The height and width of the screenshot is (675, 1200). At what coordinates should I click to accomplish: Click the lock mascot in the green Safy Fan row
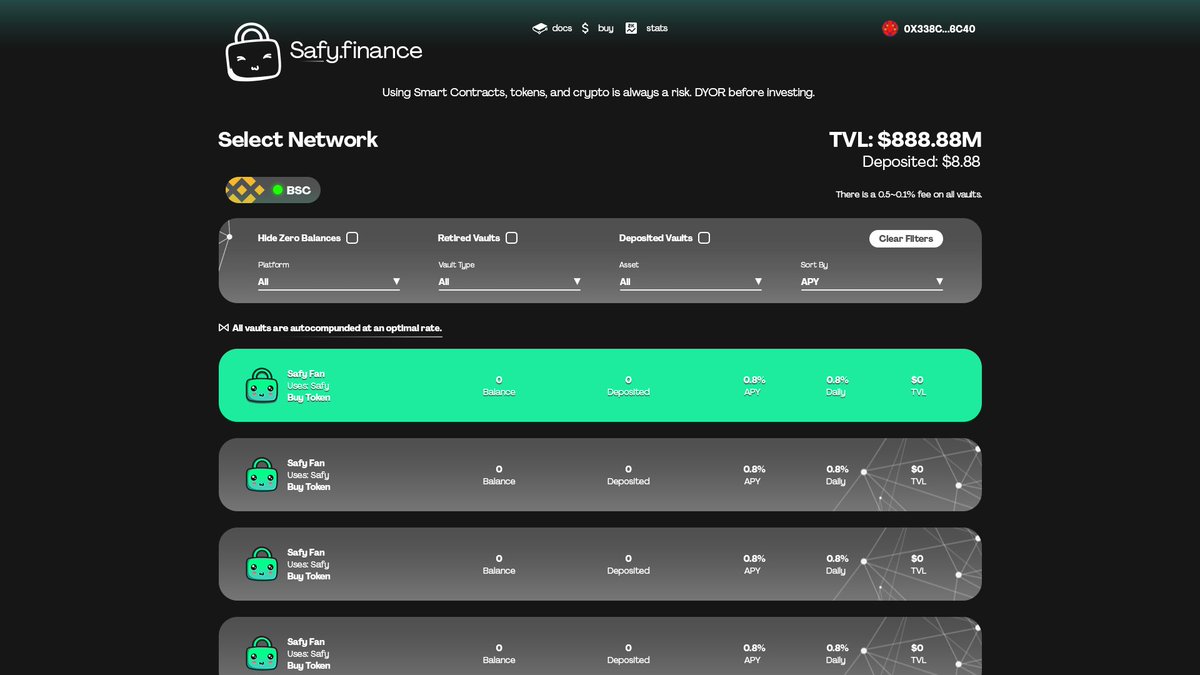pos(262,385)
